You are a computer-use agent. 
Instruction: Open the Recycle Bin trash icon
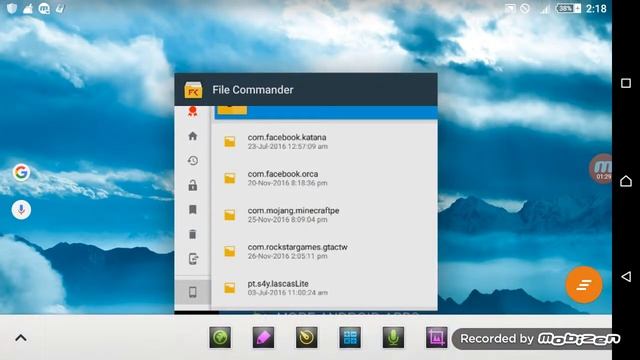point(193,234)
